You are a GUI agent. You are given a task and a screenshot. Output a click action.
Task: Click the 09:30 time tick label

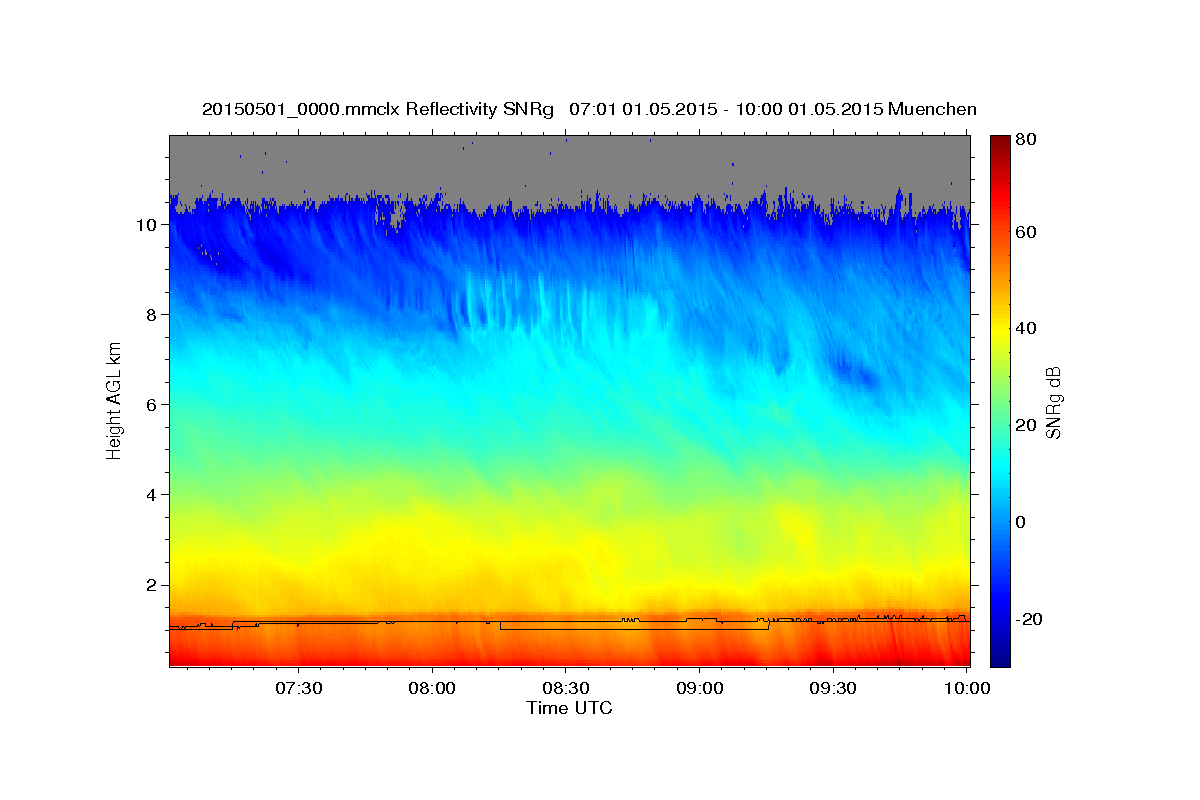832,688
